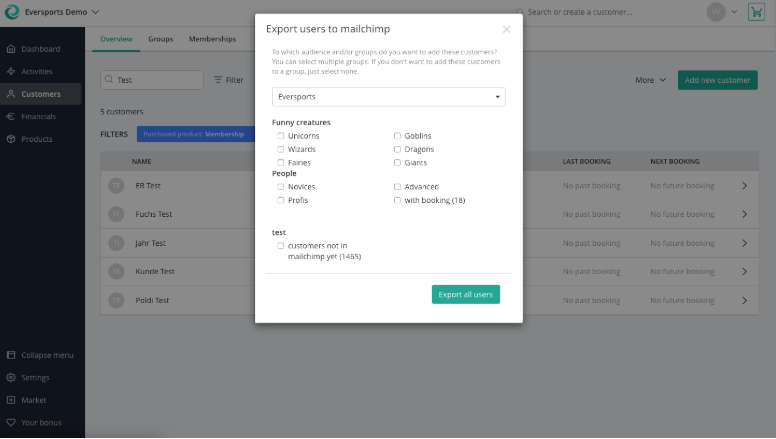Open Poldi Test row chevron
This screenshot has height=439, width=776.
[745, 300]
